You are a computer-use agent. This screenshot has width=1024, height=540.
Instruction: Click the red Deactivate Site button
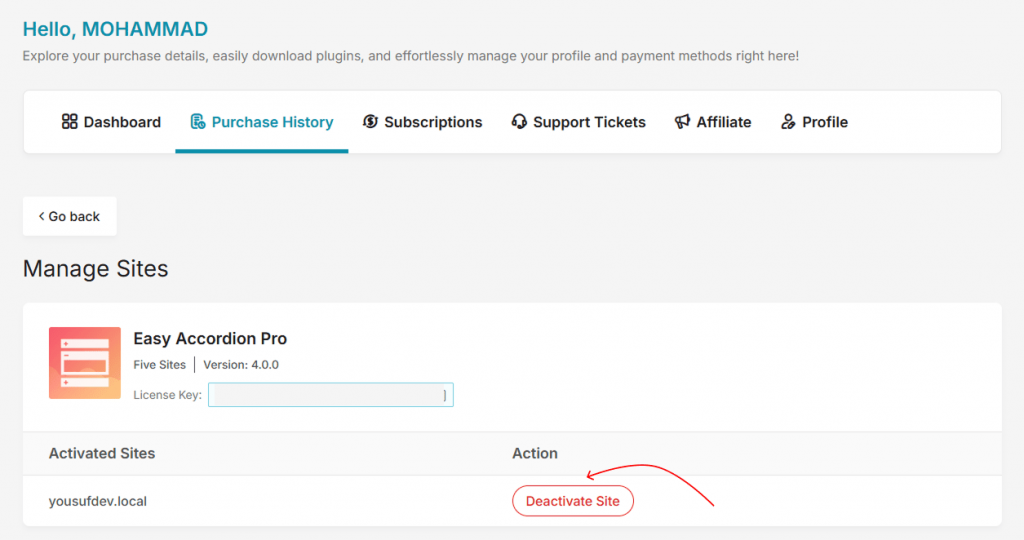coord(573,501)
